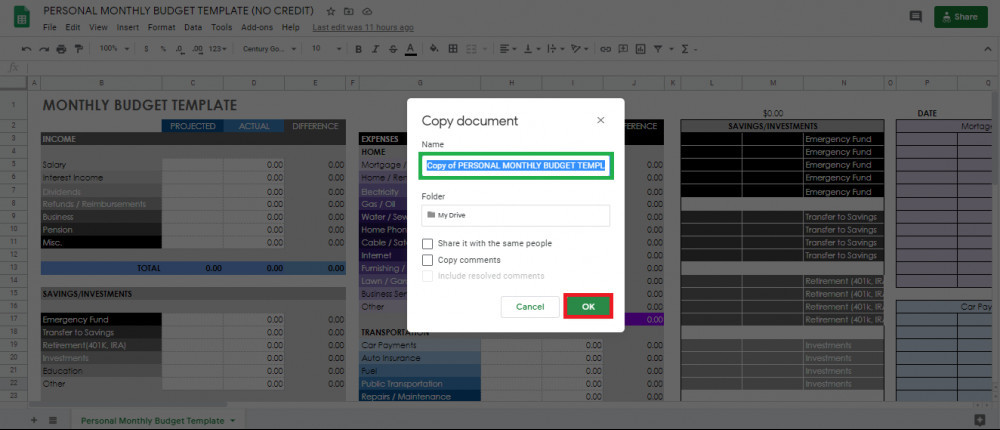This screenshot has height=430, width=1000.
Task: Format as currency with dollar icon
Action: [x=146, y=48]
